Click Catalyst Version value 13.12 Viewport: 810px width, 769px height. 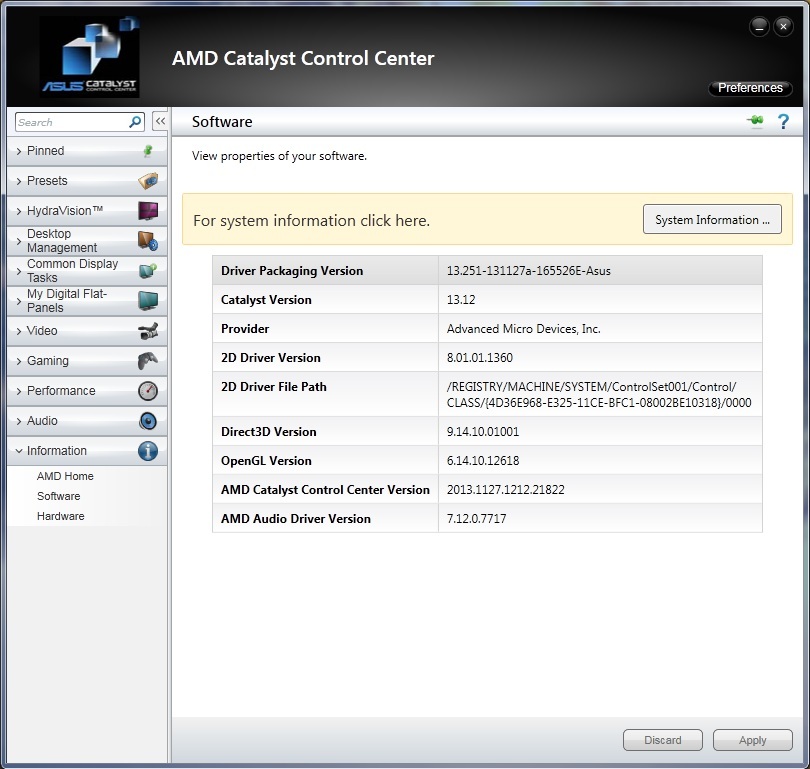[x=461, y=300]
